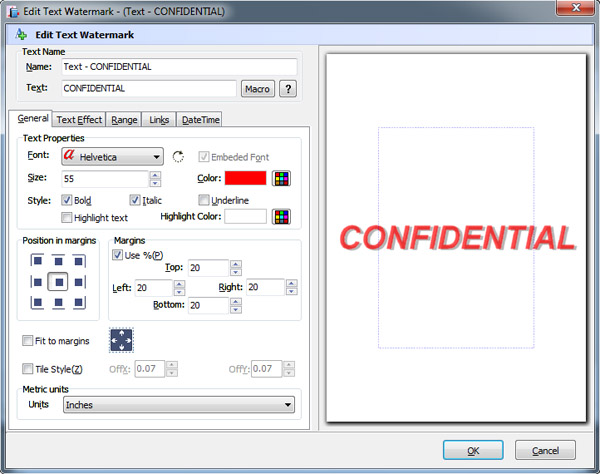Click the Macro button
The height and width of the screenshot is (474, 600).
pyautogui.click(x=257, y=88)
